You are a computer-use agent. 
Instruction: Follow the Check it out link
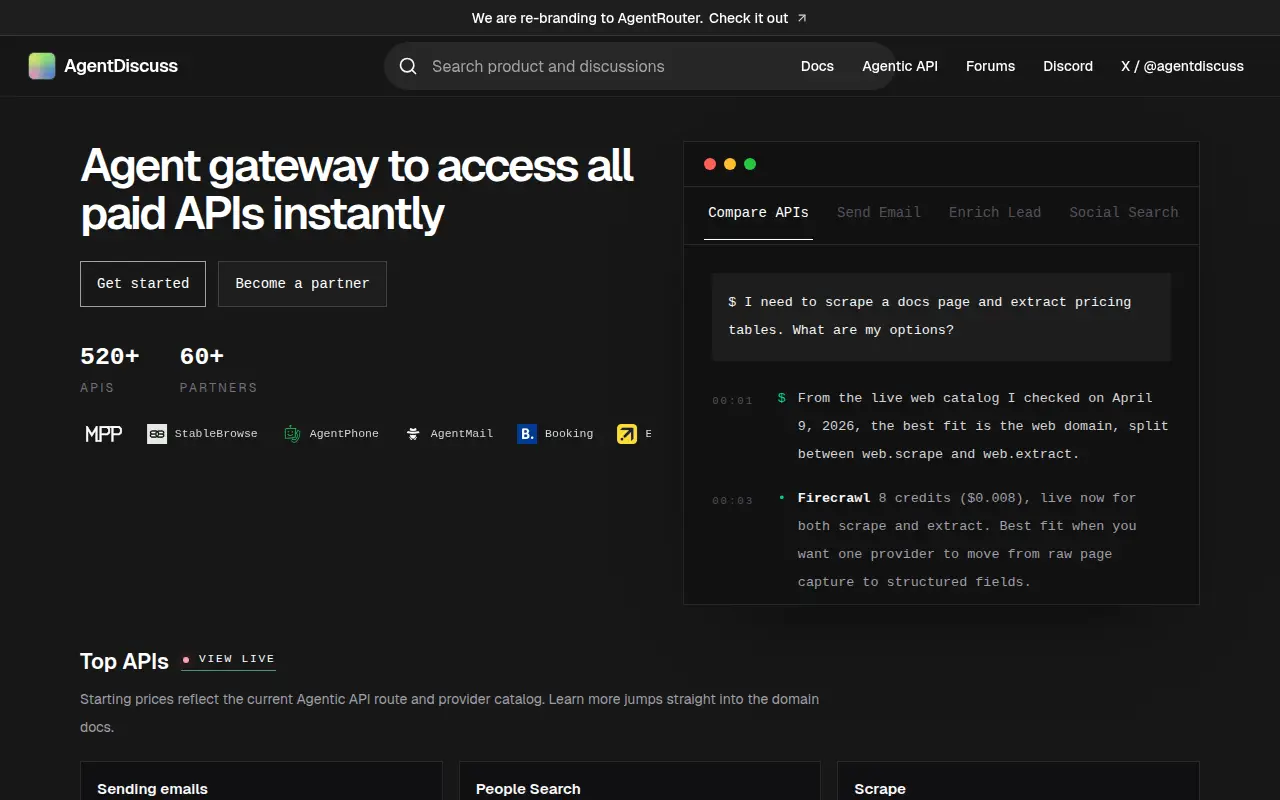(x=748, y=18)
